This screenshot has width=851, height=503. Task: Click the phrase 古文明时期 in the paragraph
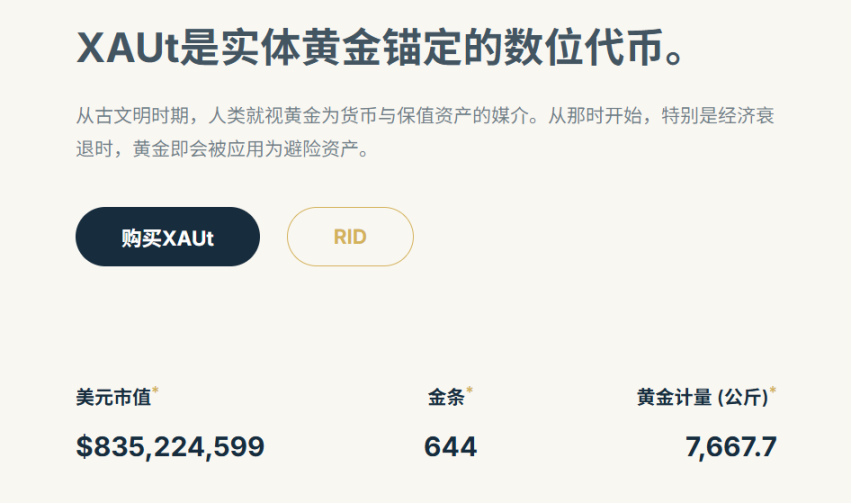tap(142, 116)
